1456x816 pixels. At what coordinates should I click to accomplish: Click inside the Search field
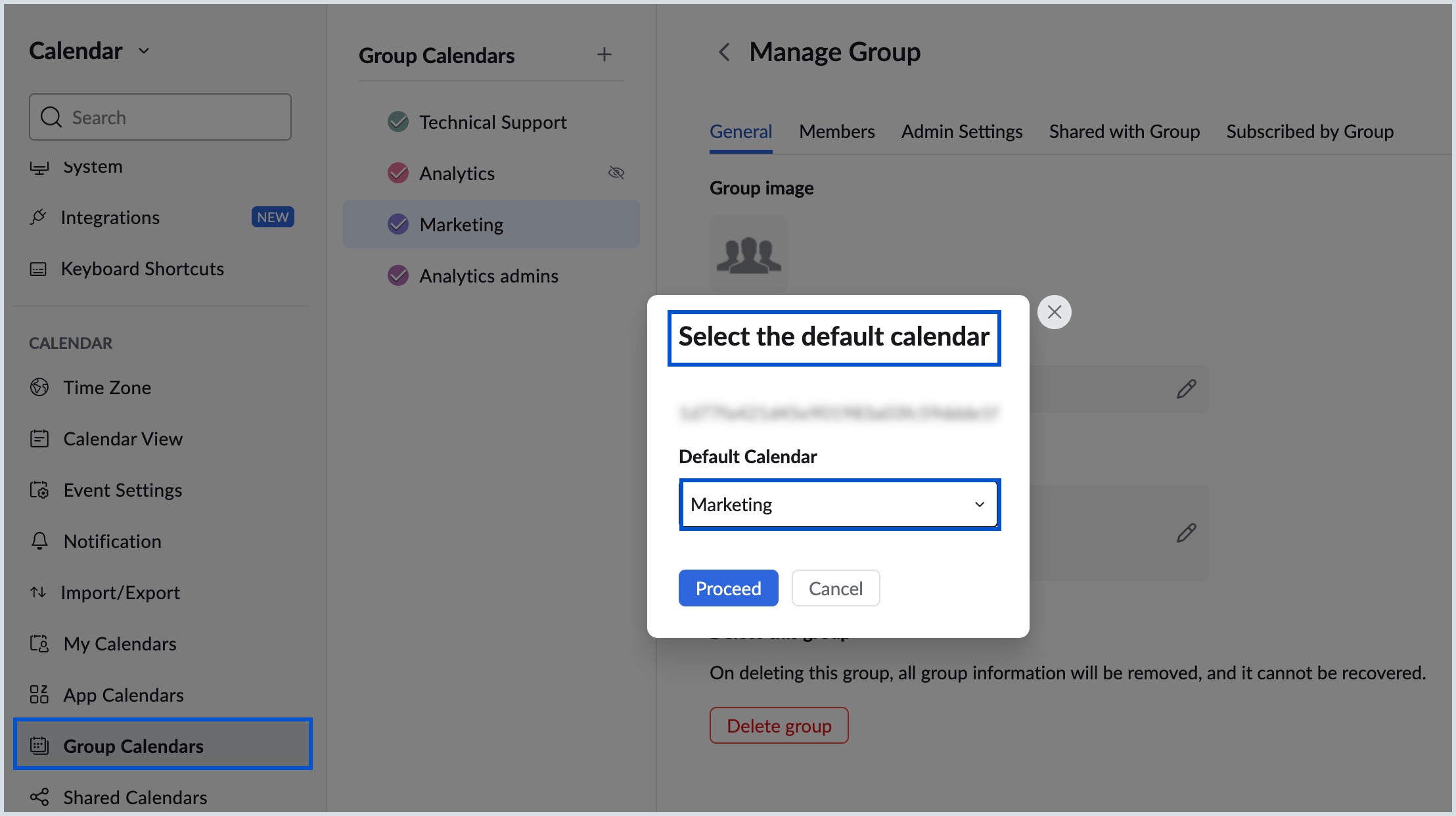pyautogui.click(x=160, y=117)
